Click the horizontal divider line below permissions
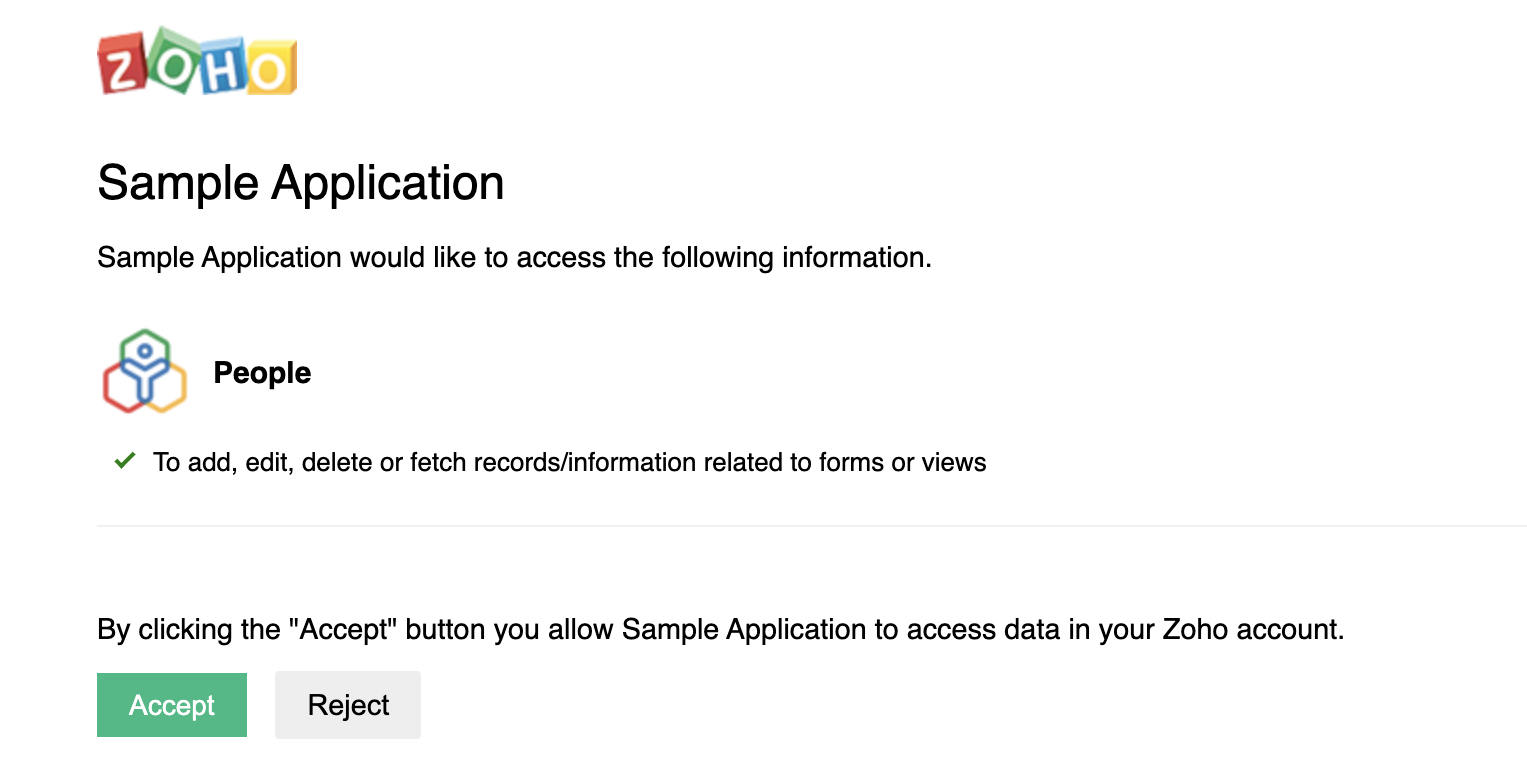The width and height of the screenshot is (1527, 783). pyautogui.click(x=800, y=525)
